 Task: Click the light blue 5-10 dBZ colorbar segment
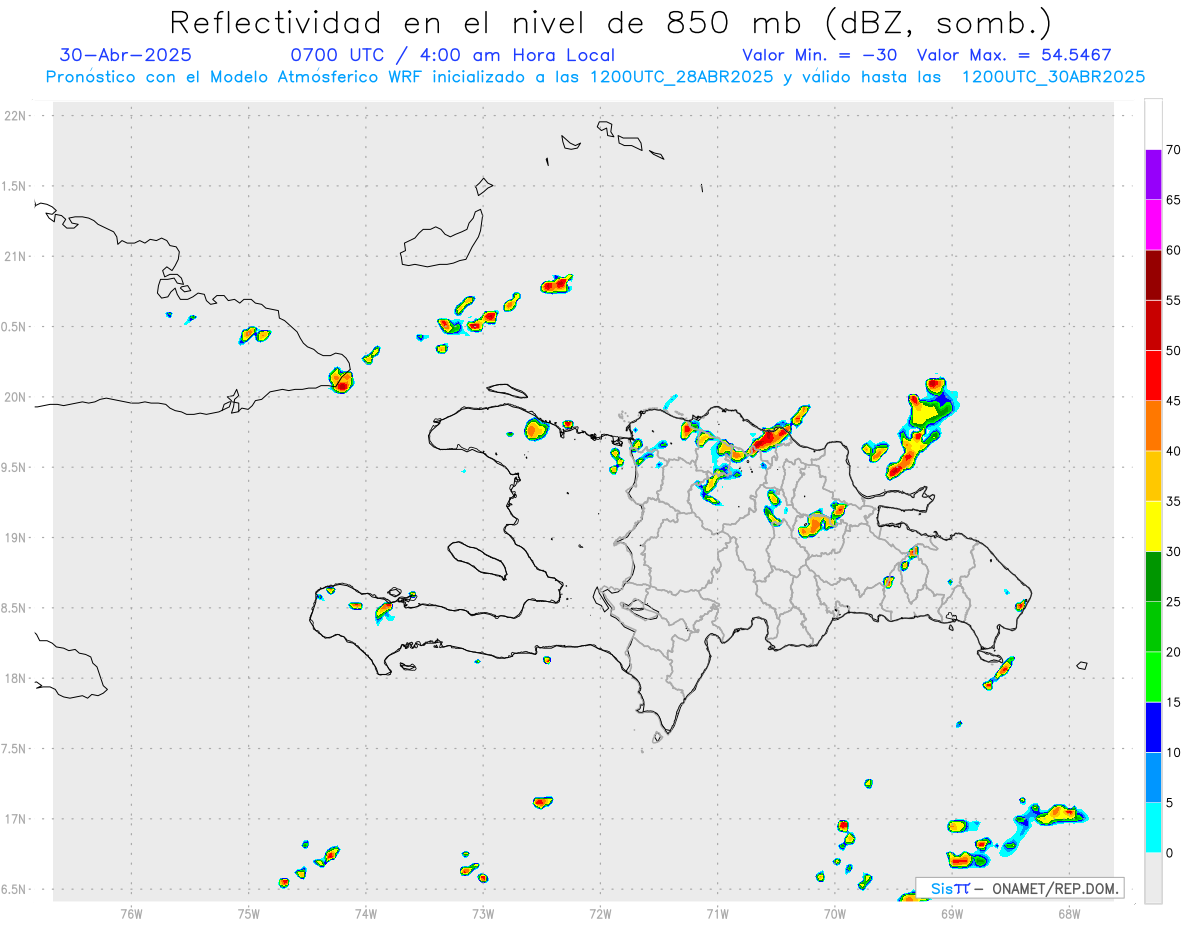pyautogui.click(x=1153, y=777)
